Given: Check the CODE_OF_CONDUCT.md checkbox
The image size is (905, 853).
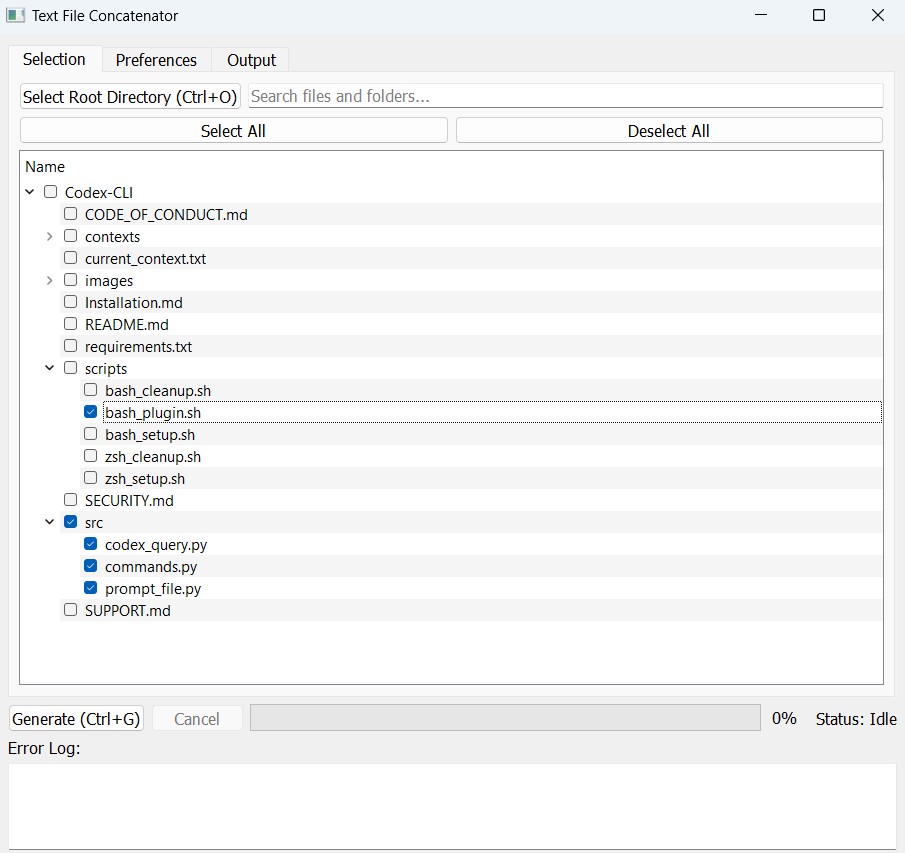Looking at the screenshot, I should point(70,214).
